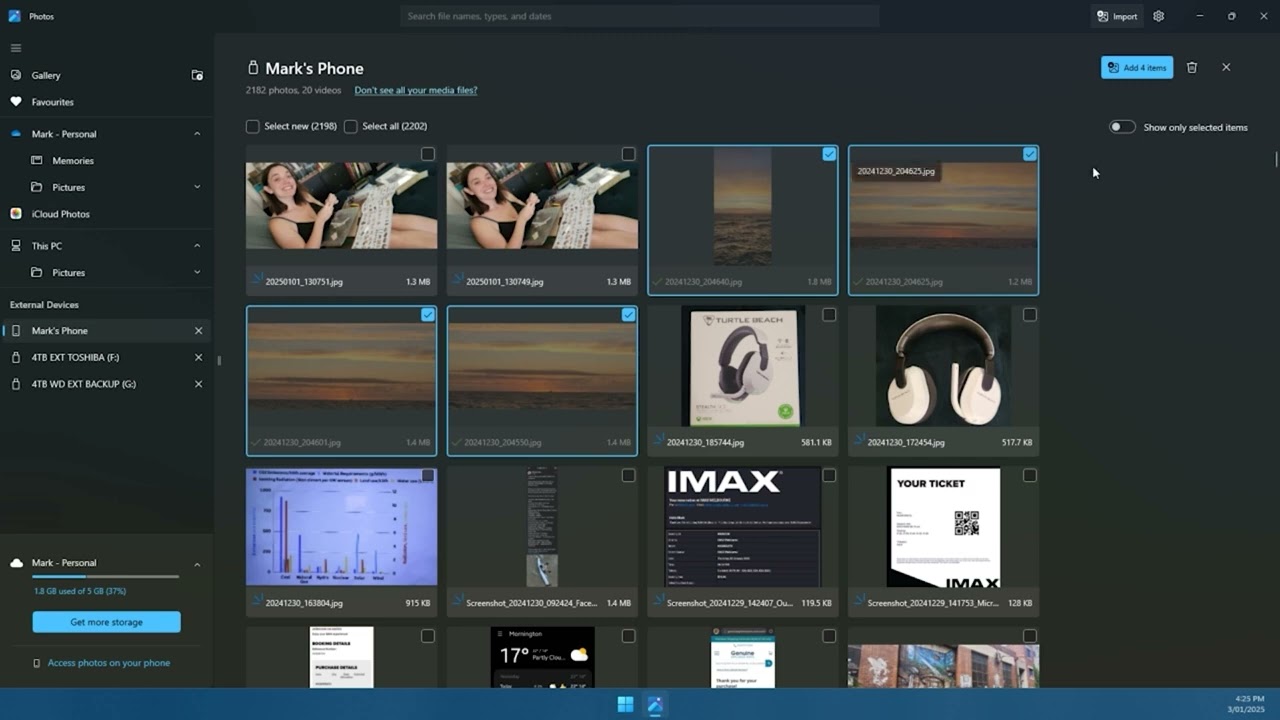Open the hamburger navigation menu
Viewport: 1280px width, 720px height.
(x=15, y=48)
